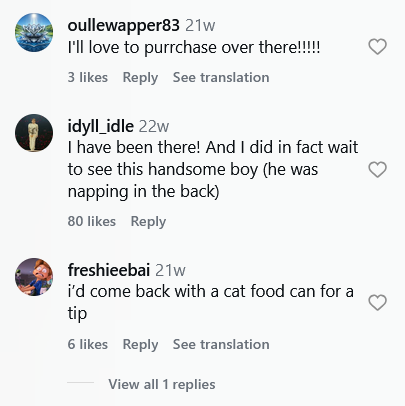Screen dimensions: 405x406
Task: Open freshieebai's profile avatar
Action: [x=34, y=277]
